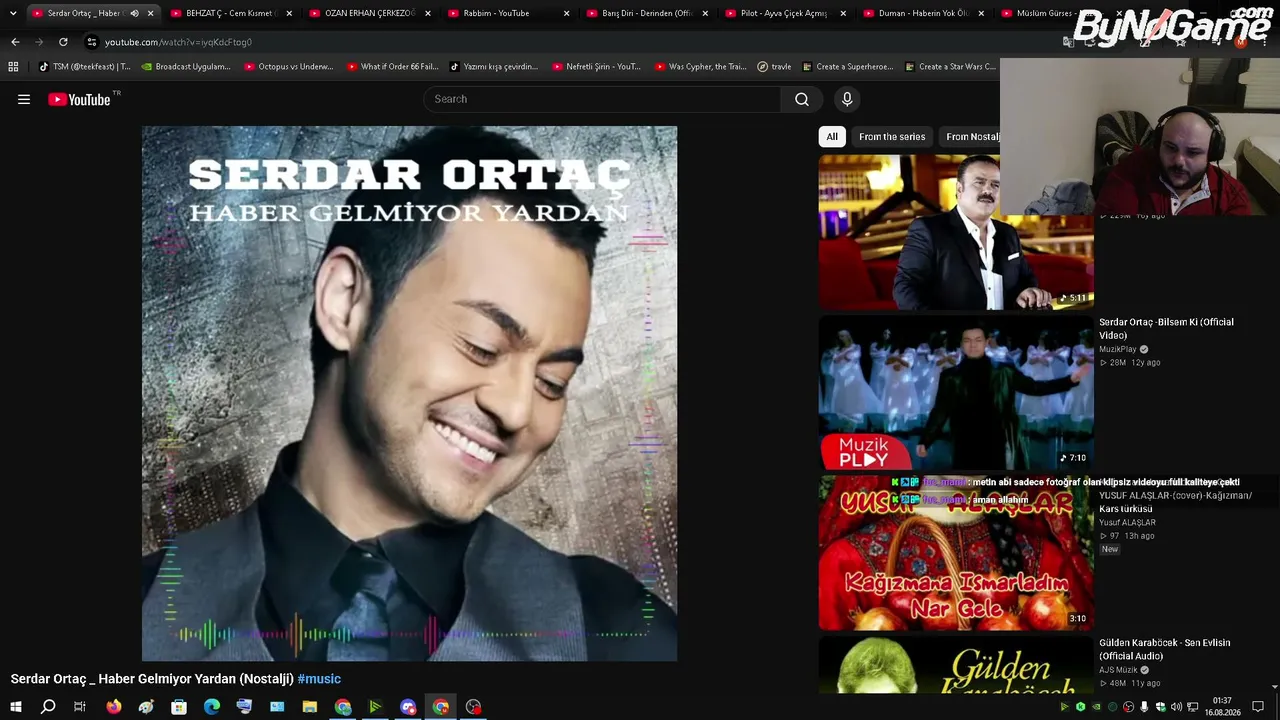Switch to the Barış Diri - Derinden tab
The width and height of the screenshot is (1280, 720).
[x=647, y=13]
